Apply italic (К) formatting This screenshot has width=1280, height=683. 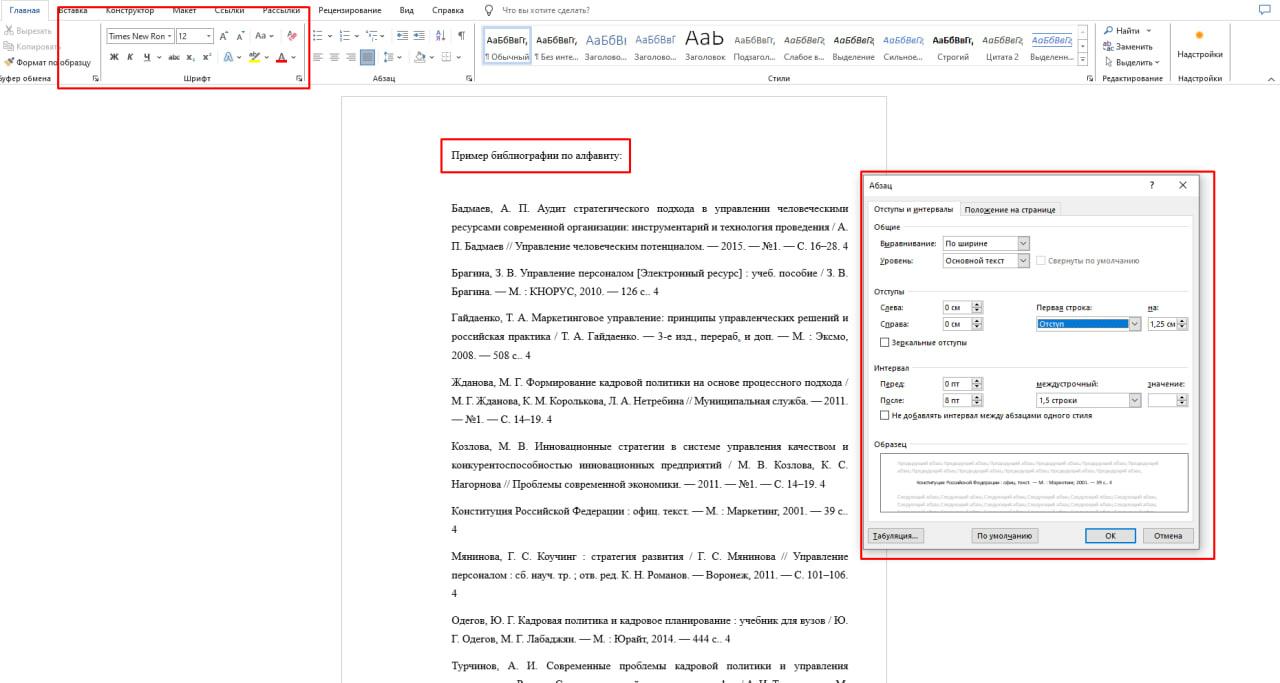[130, 57]
